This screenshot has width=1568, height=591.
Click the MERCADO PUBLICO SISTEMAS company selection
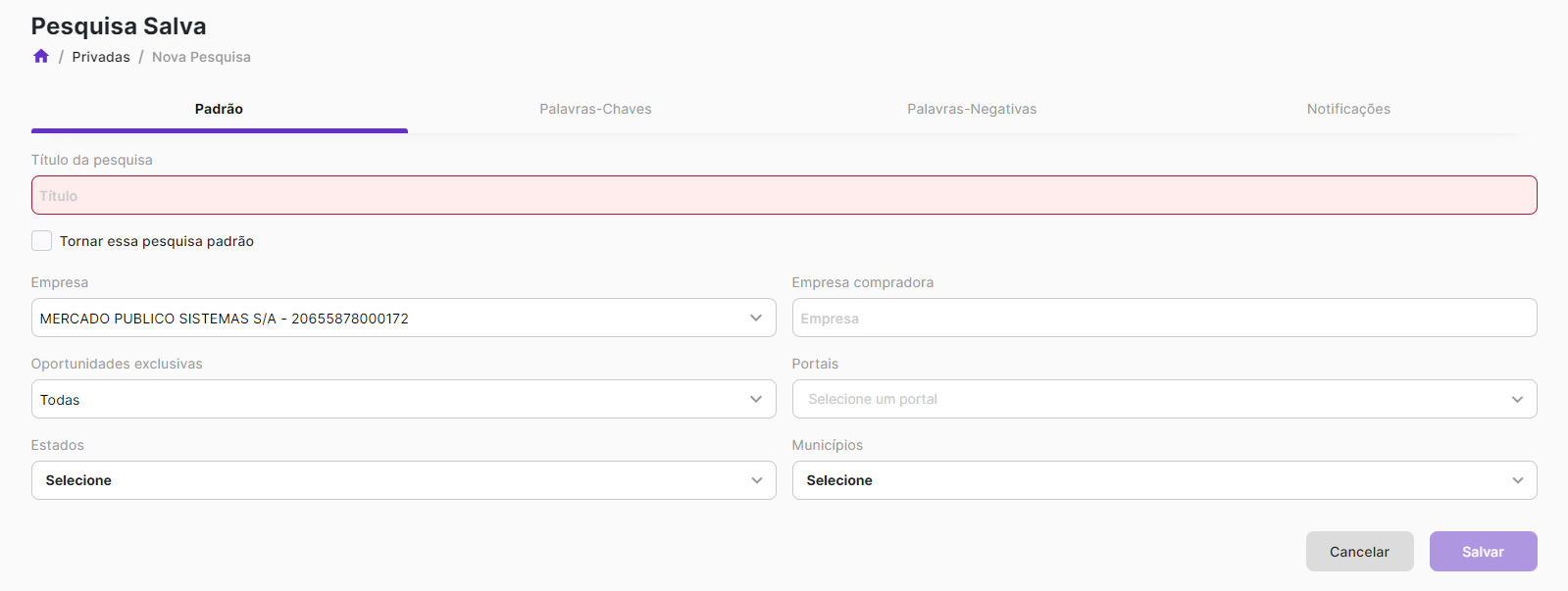pos(225,319)
